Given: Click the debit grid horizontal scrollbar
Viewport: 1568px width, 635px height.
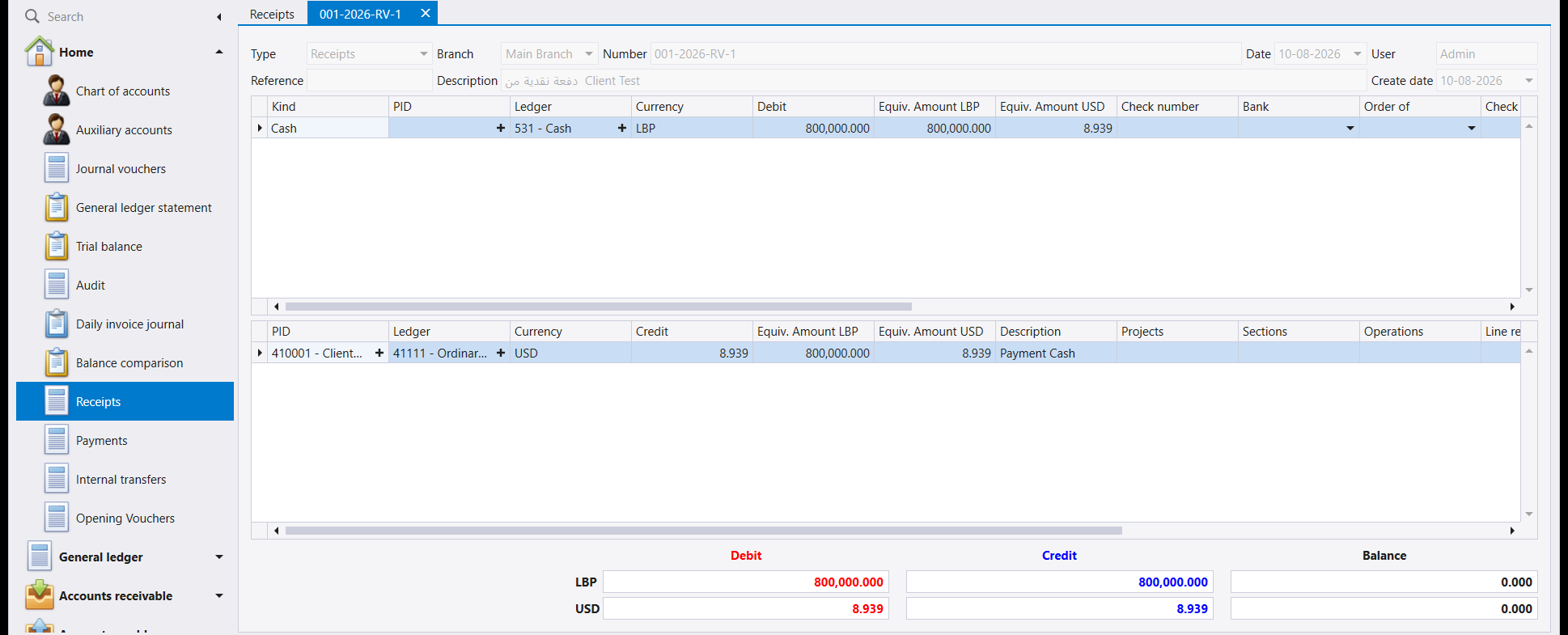Looking at the screenshot, I should click(x=599, y=307).
